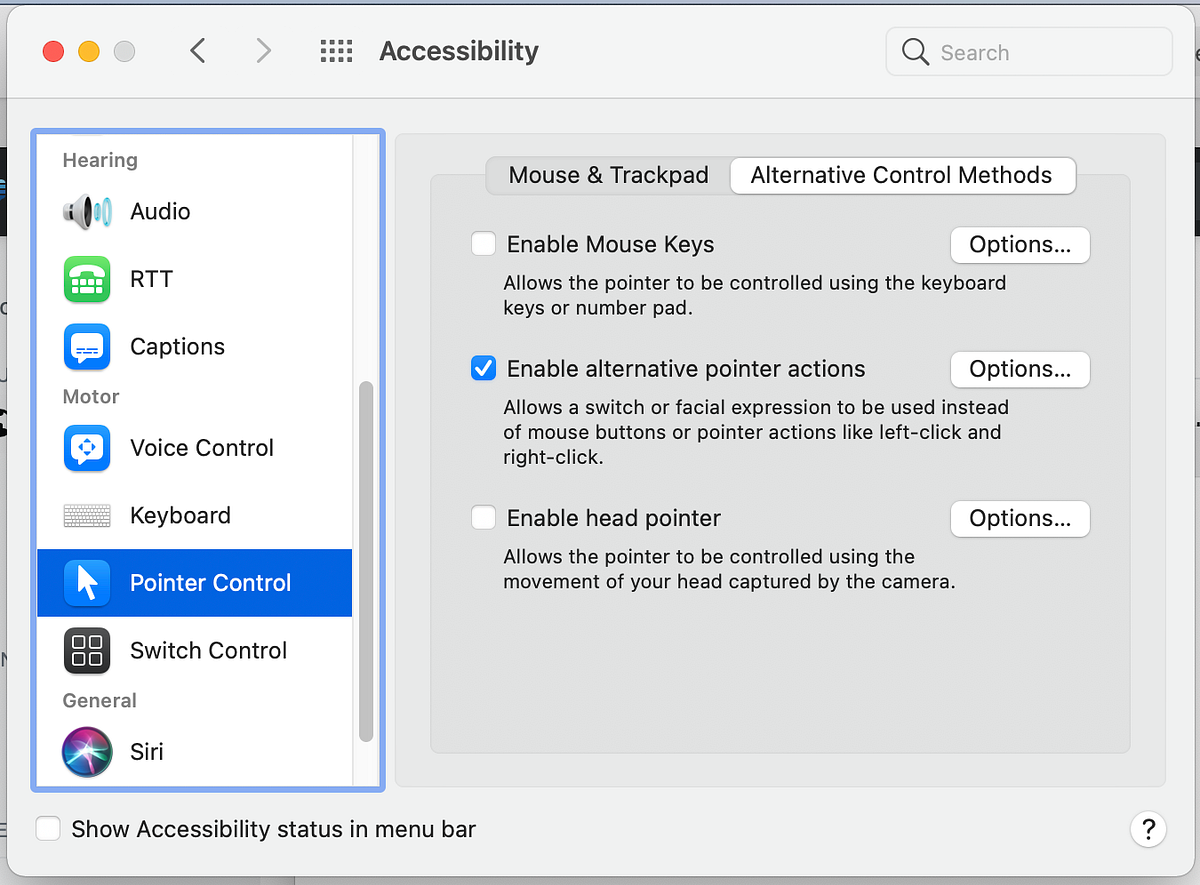Select the Audio sidebar icon

coord(87,211)
